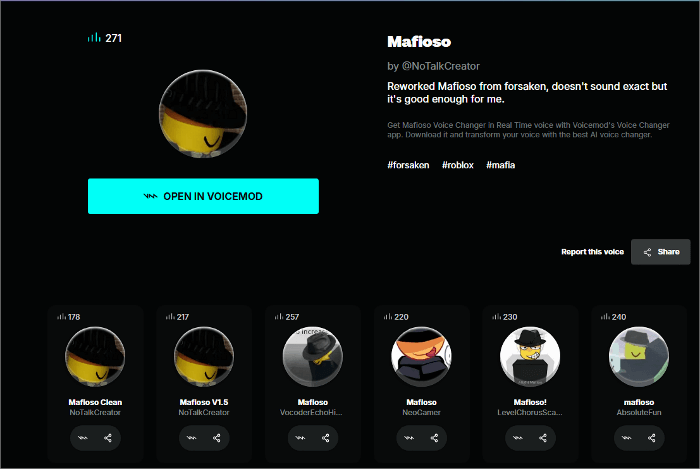This screenshot has height=469, width=700.
Task: Visit the @NoTalkCreator profile link
Action: pos(441,66)
